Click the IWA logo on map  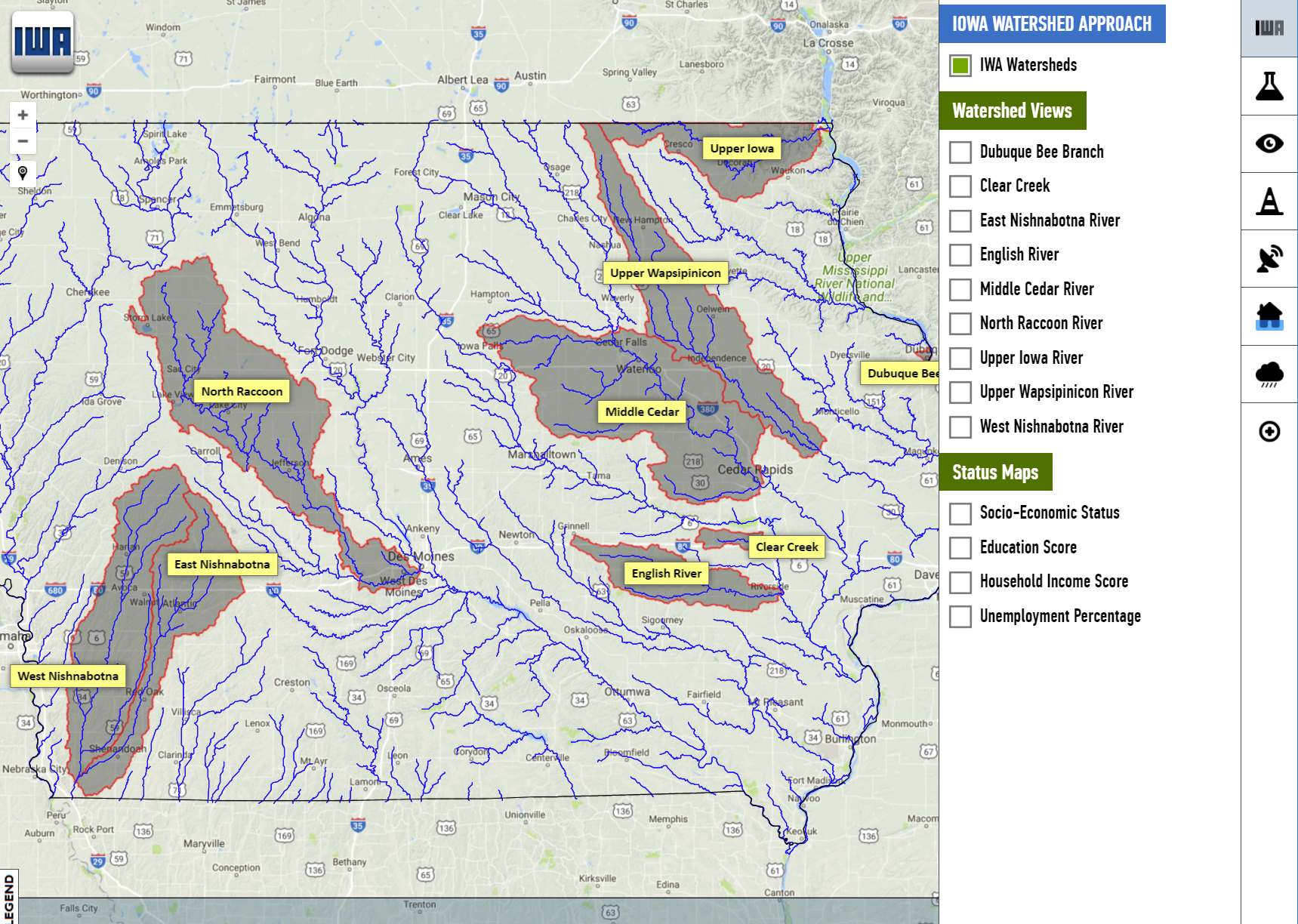[42, 42]
